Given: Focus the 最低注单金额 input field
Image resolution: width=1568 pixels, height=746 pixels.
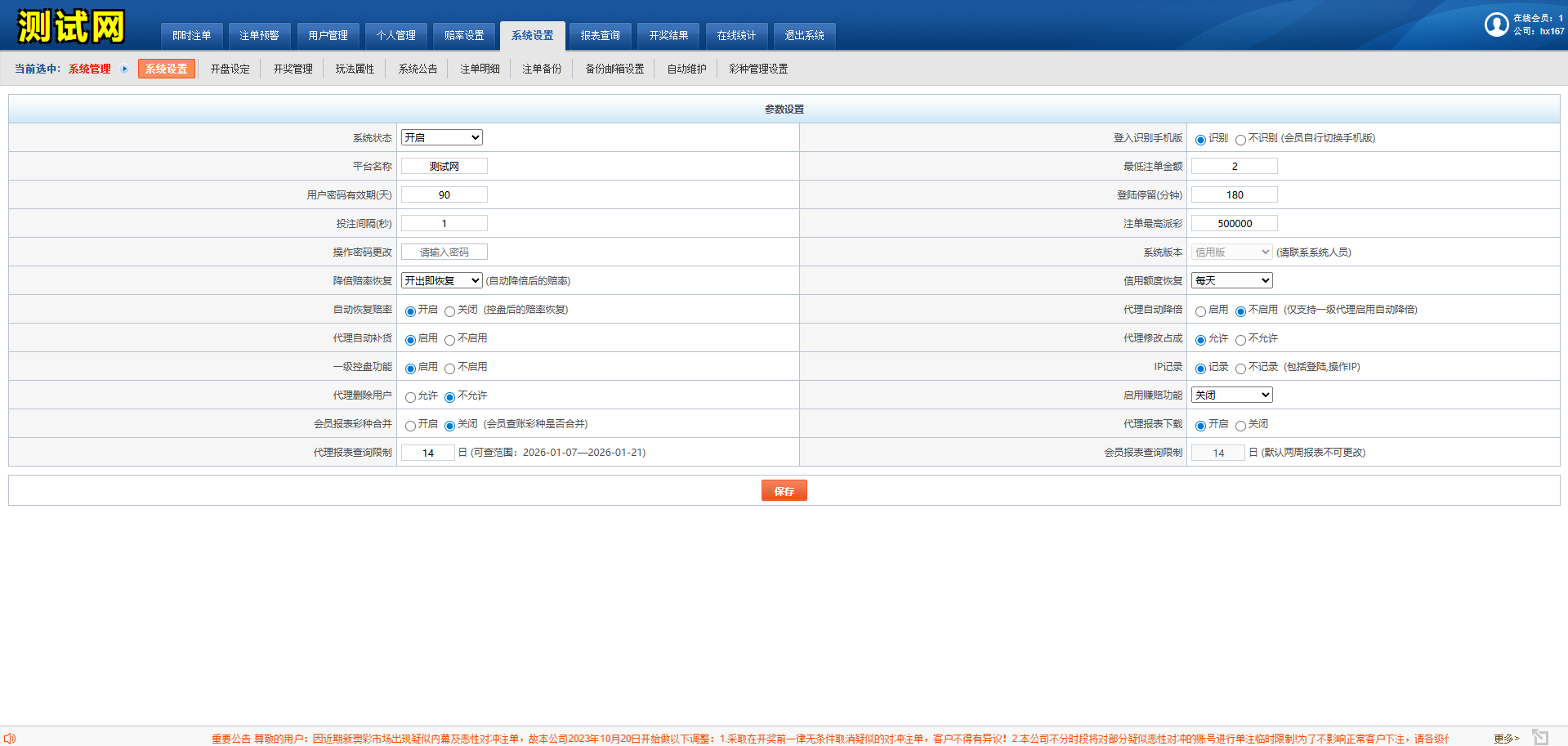Looking at the screenshot, I should point(1234,166).
